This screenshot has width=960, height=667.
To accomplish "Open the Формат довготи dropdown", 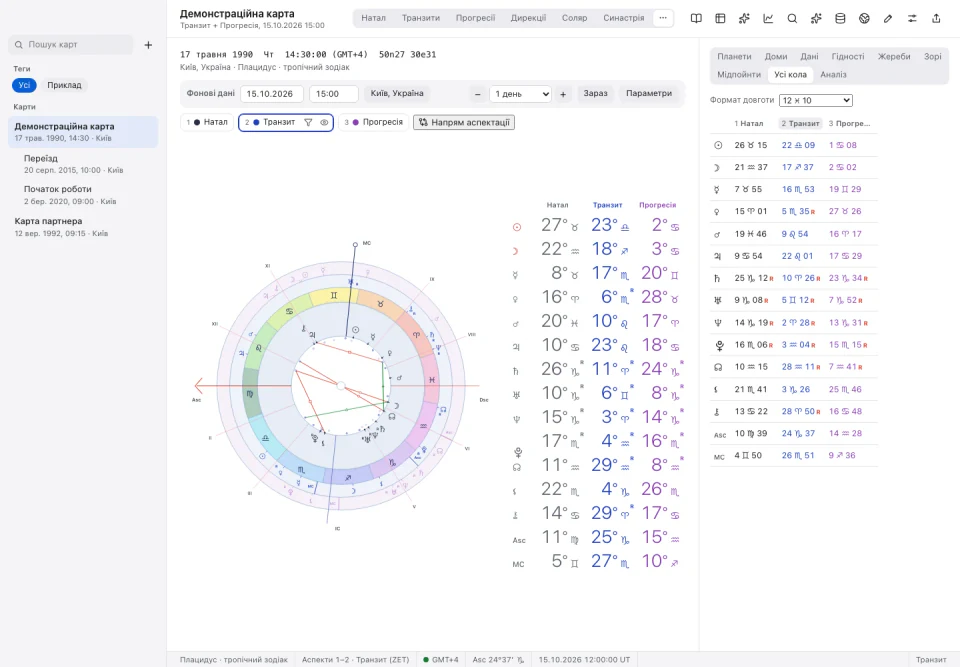I will [816, 100].
